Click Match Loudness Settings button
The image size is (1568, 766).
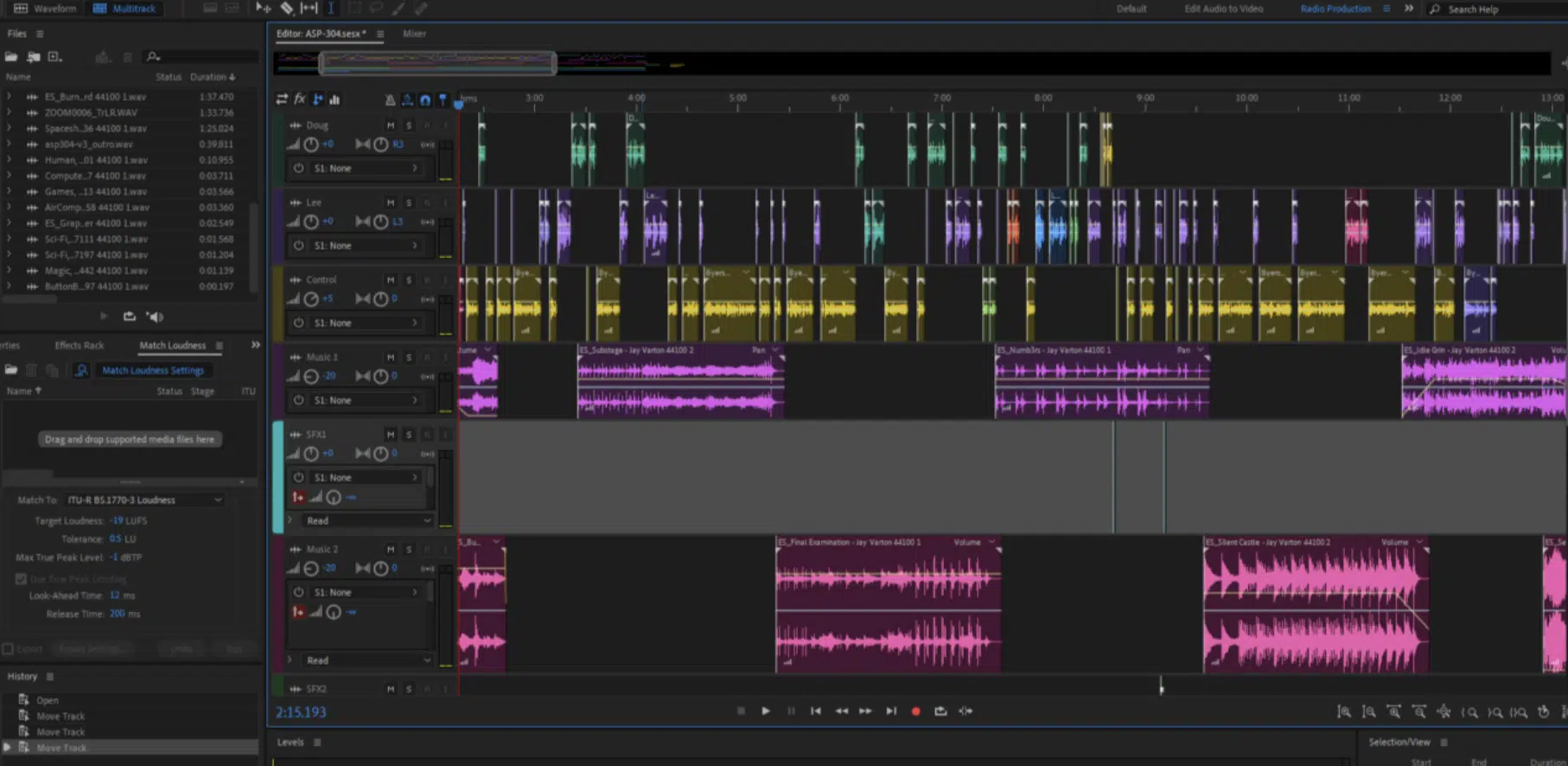153,370
